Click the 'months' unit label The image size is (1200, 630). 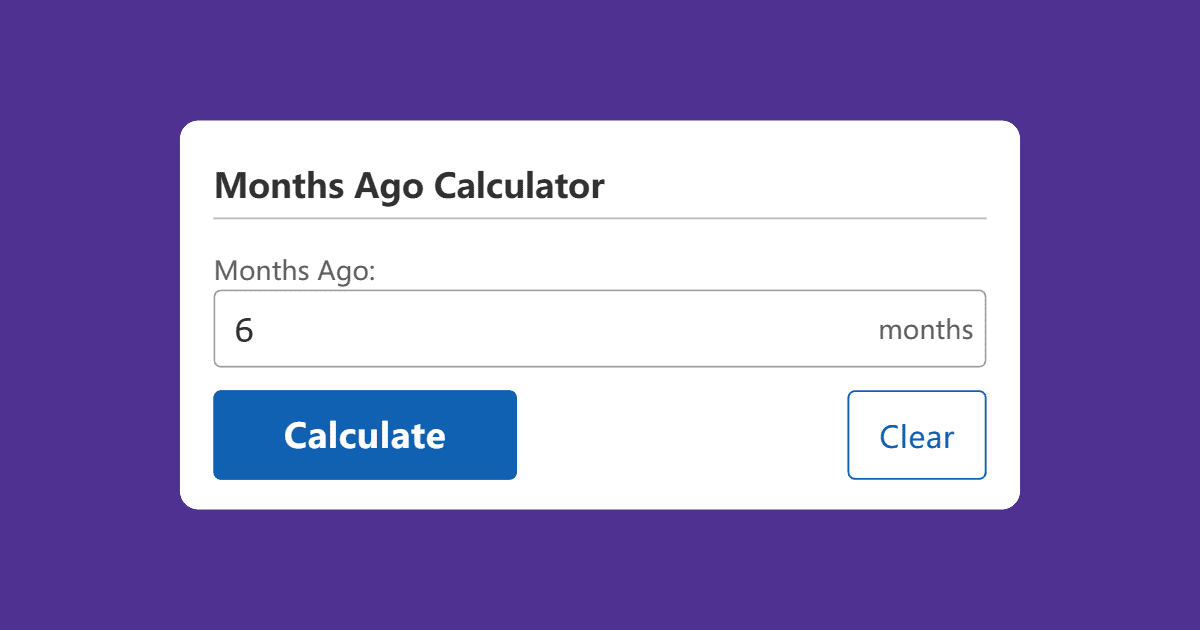[925, 328]
